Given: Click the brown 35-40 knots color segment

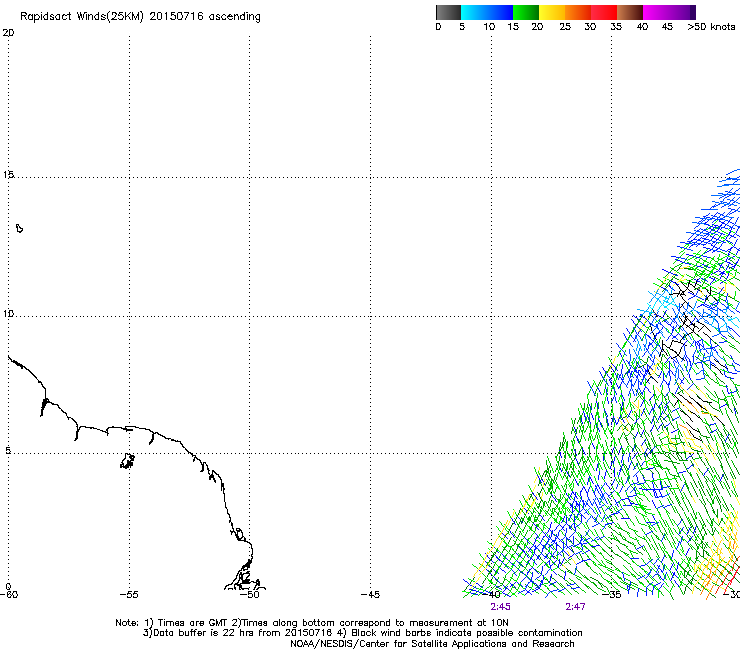Looking at the screenshot, I should (x=630, y=12).
